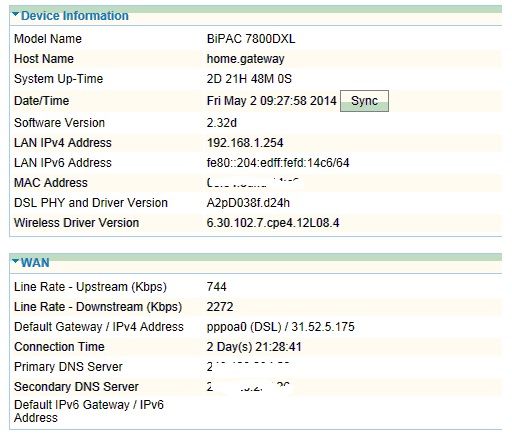The width and height of the screenshot is (512, 439).
Task: Select the Device Information header title
Action: click(x=75, y=15)
